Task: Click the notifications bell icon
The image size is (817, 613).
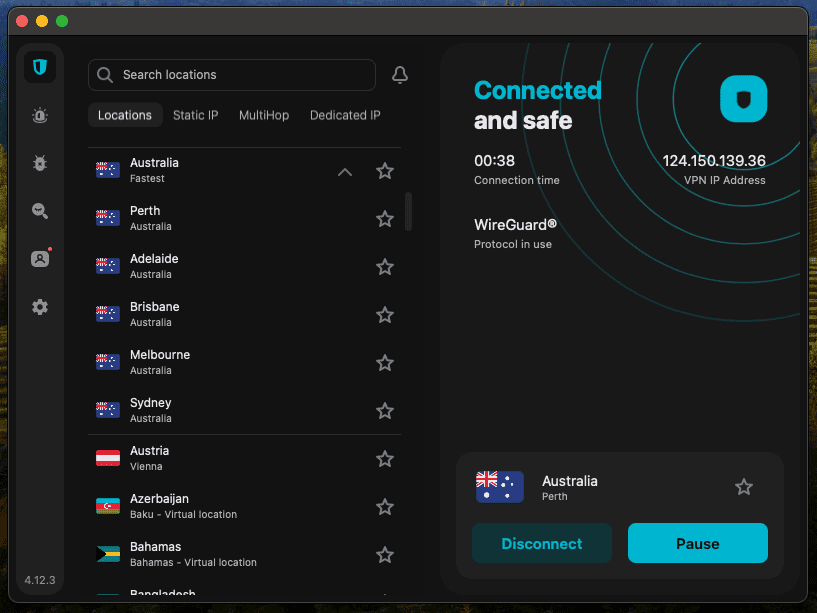Action: pyautogui.click(x=400, y=75)
